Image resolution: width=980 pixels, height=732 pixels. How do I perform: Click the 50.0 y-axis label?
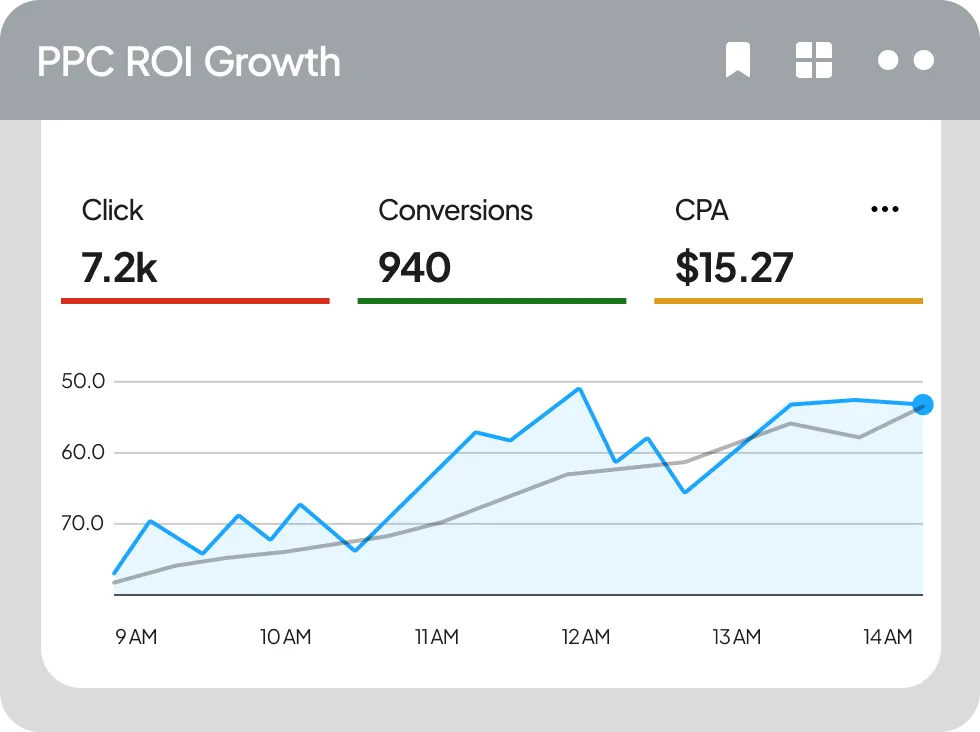coord(82,381)
